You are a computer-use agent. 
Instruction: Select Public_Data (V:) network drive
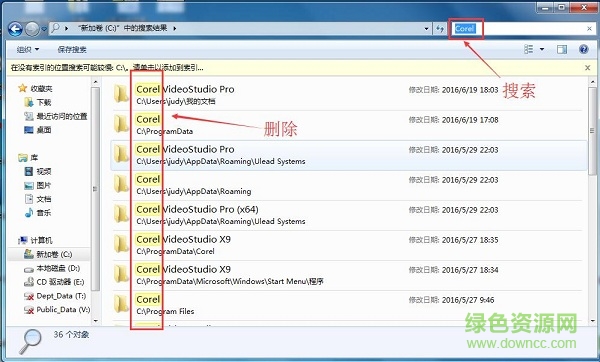tap(63, 309)
